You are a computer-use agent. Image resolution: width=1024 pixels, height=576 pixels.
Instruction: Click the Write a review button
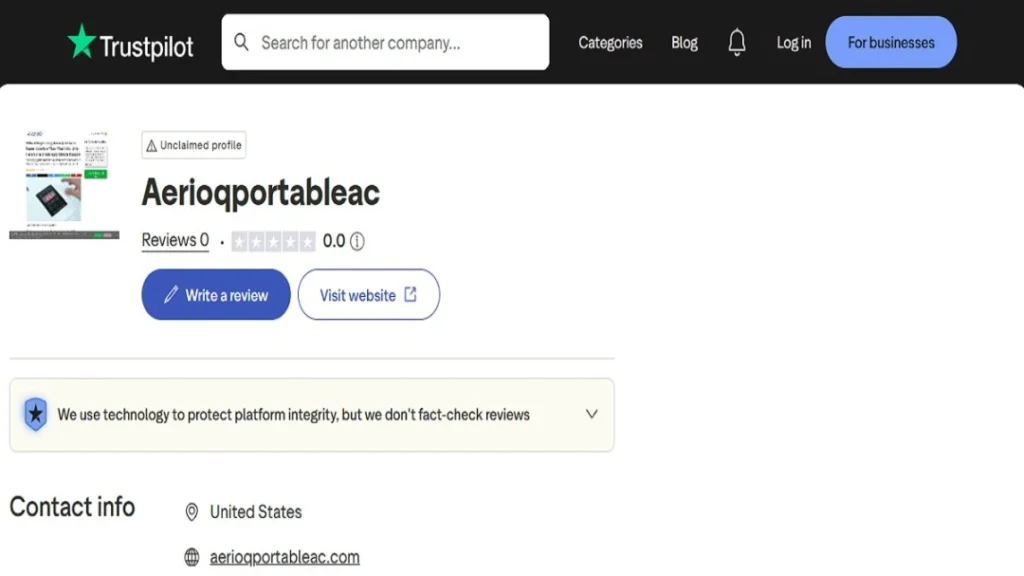216,295
